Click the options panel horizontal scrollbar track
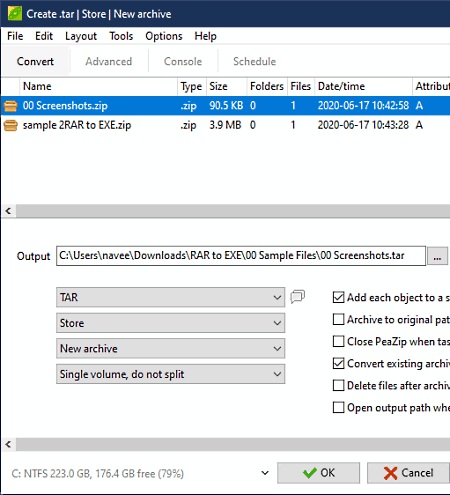 click(x=233, y=444)
